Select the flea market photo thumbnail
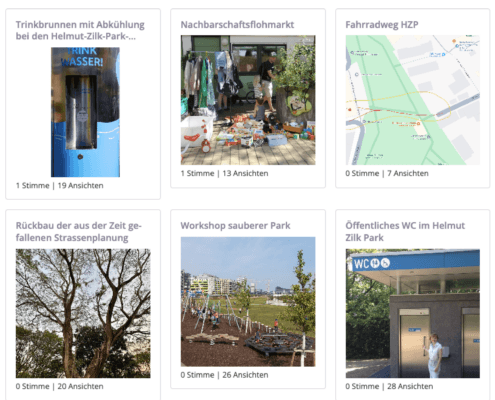 pos(248,100)
